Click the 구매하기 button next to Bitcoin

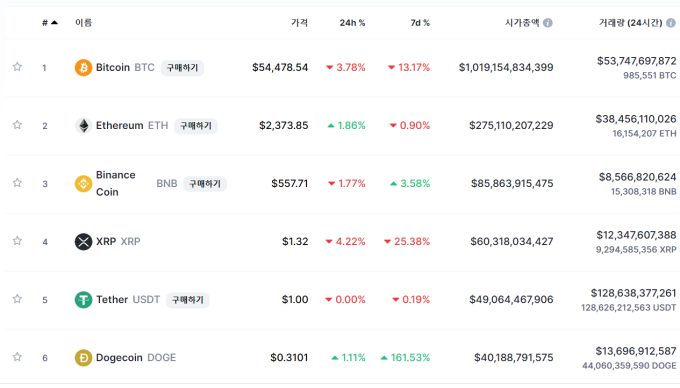click(x=182, y=68)
